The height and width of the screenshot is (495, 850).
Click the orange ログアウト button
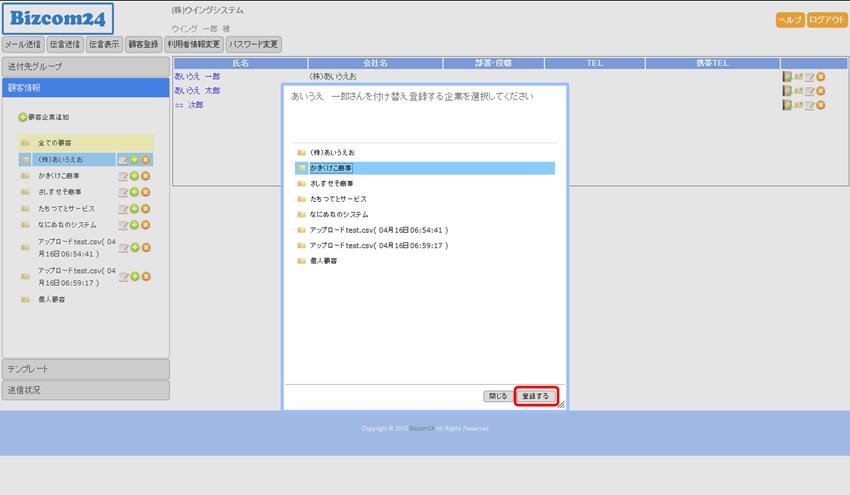click(826, 20)
